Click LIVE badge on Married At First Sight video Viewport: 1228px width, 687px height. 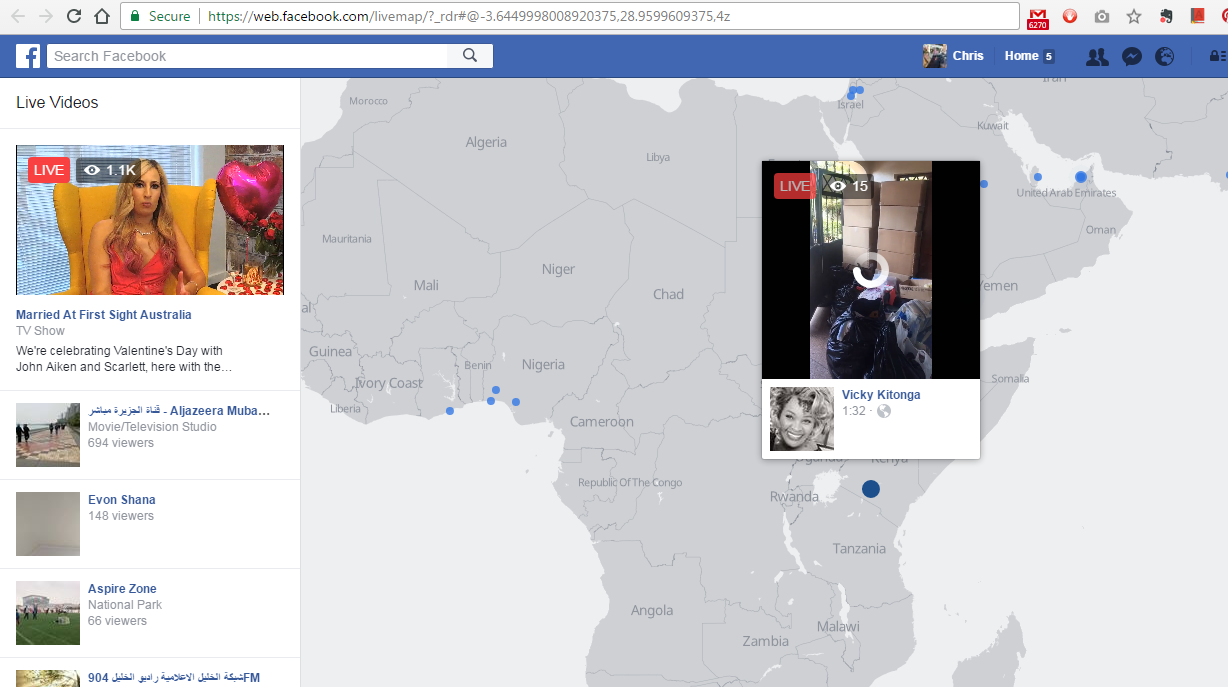[x=48, y=170]
